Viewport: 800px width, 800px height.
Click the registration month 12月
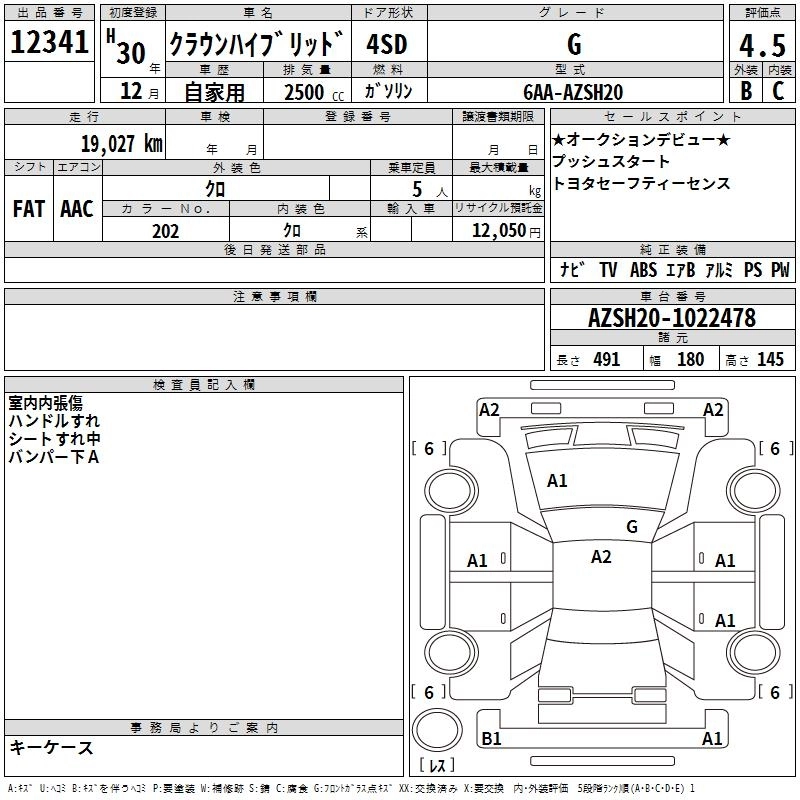tap(139, 91)
